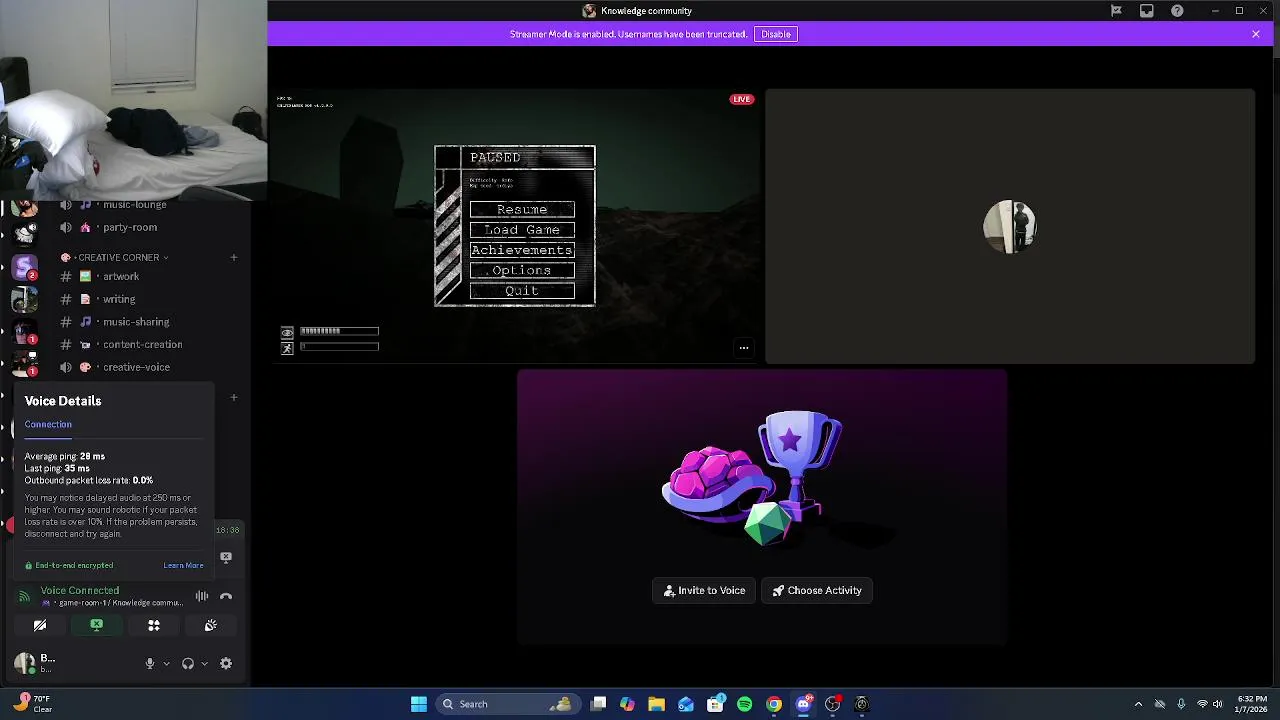Open the inbox icon in title bar
Screen dimensions: 1280x720
tap(1147, 11)
